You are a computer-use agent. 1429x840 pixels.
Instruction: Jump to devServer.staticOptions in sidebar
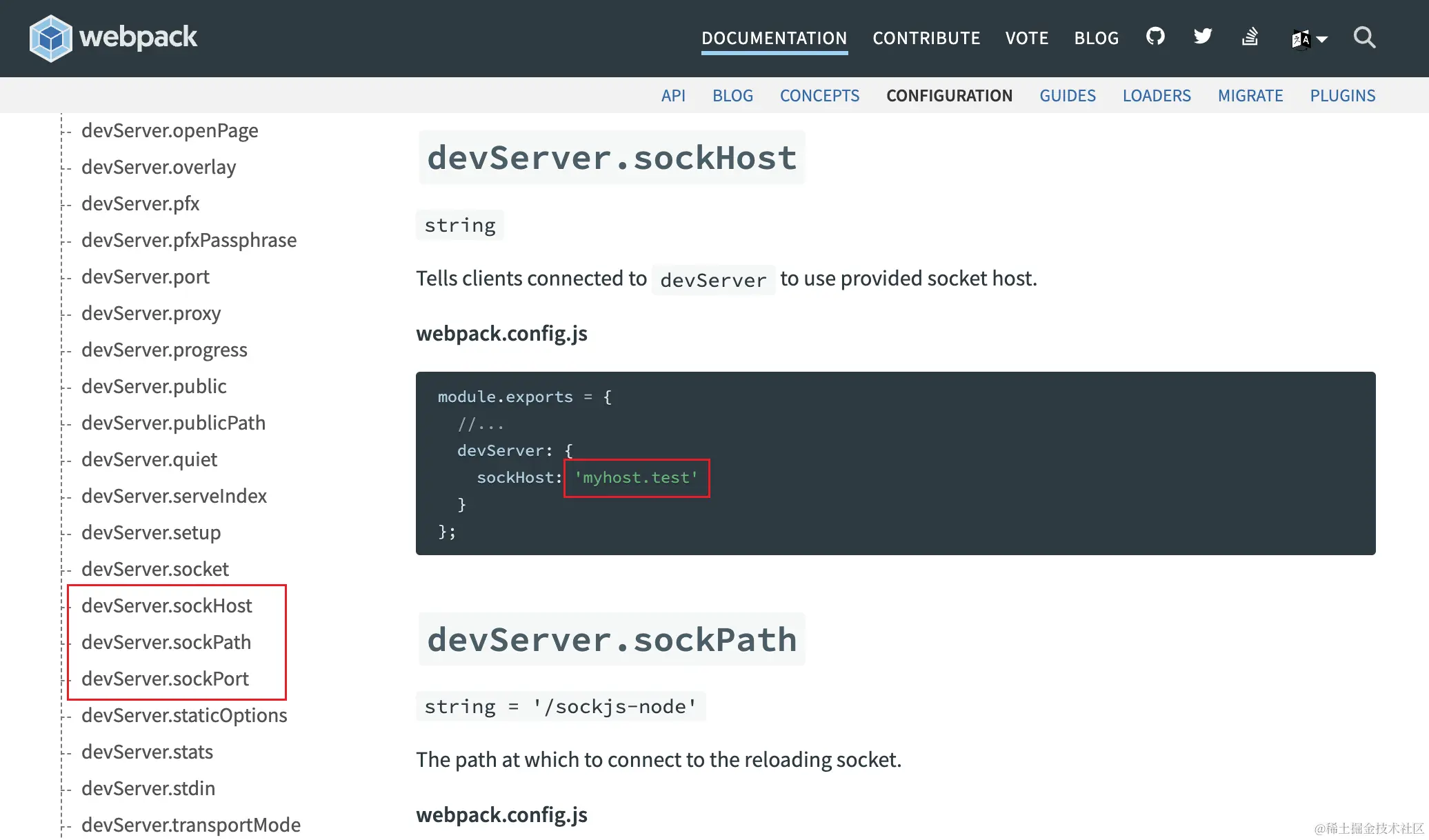click(x=184, y=715)
